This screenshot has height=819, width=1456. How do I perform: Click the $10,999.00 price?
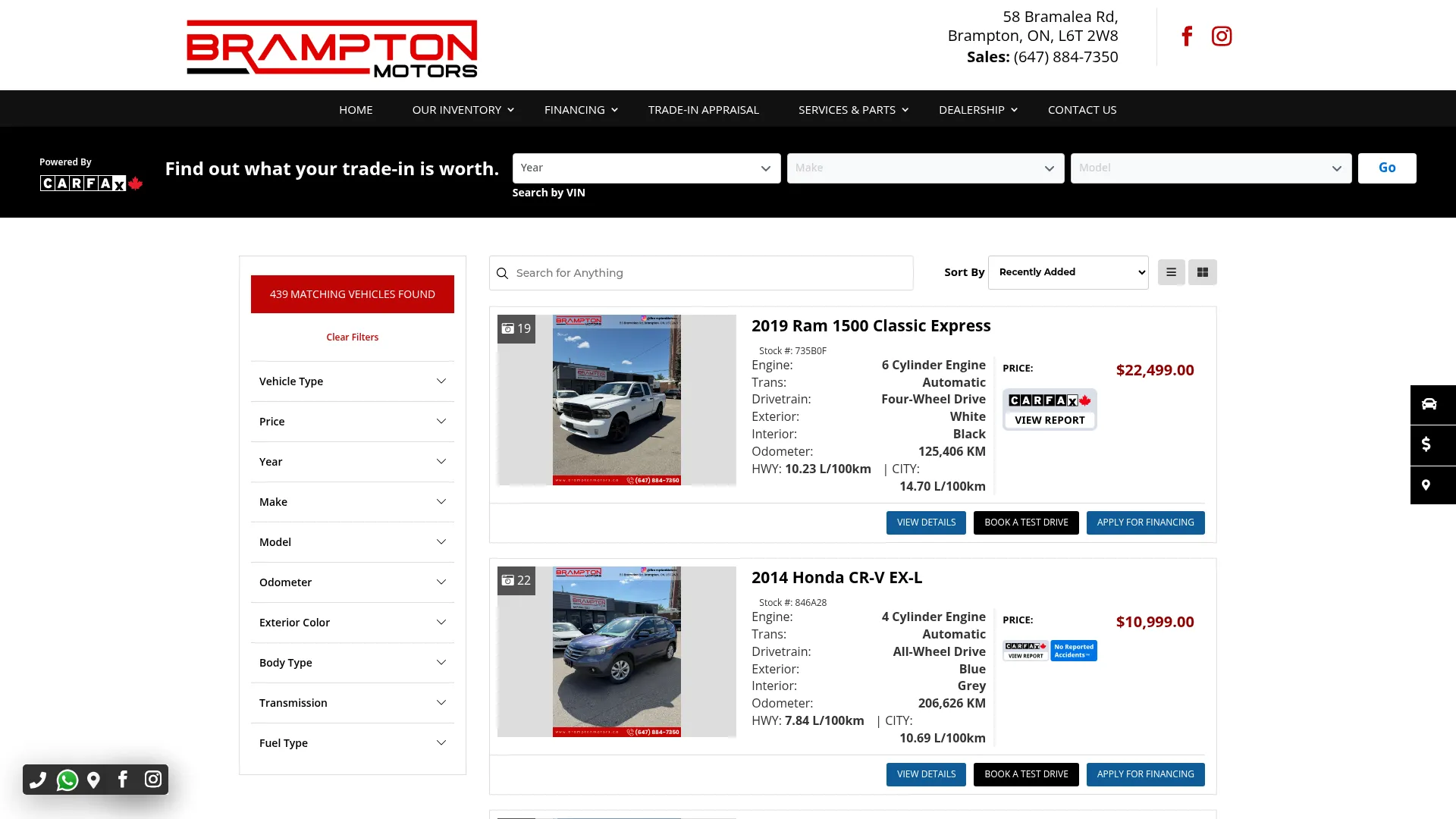click(1155, 622)
